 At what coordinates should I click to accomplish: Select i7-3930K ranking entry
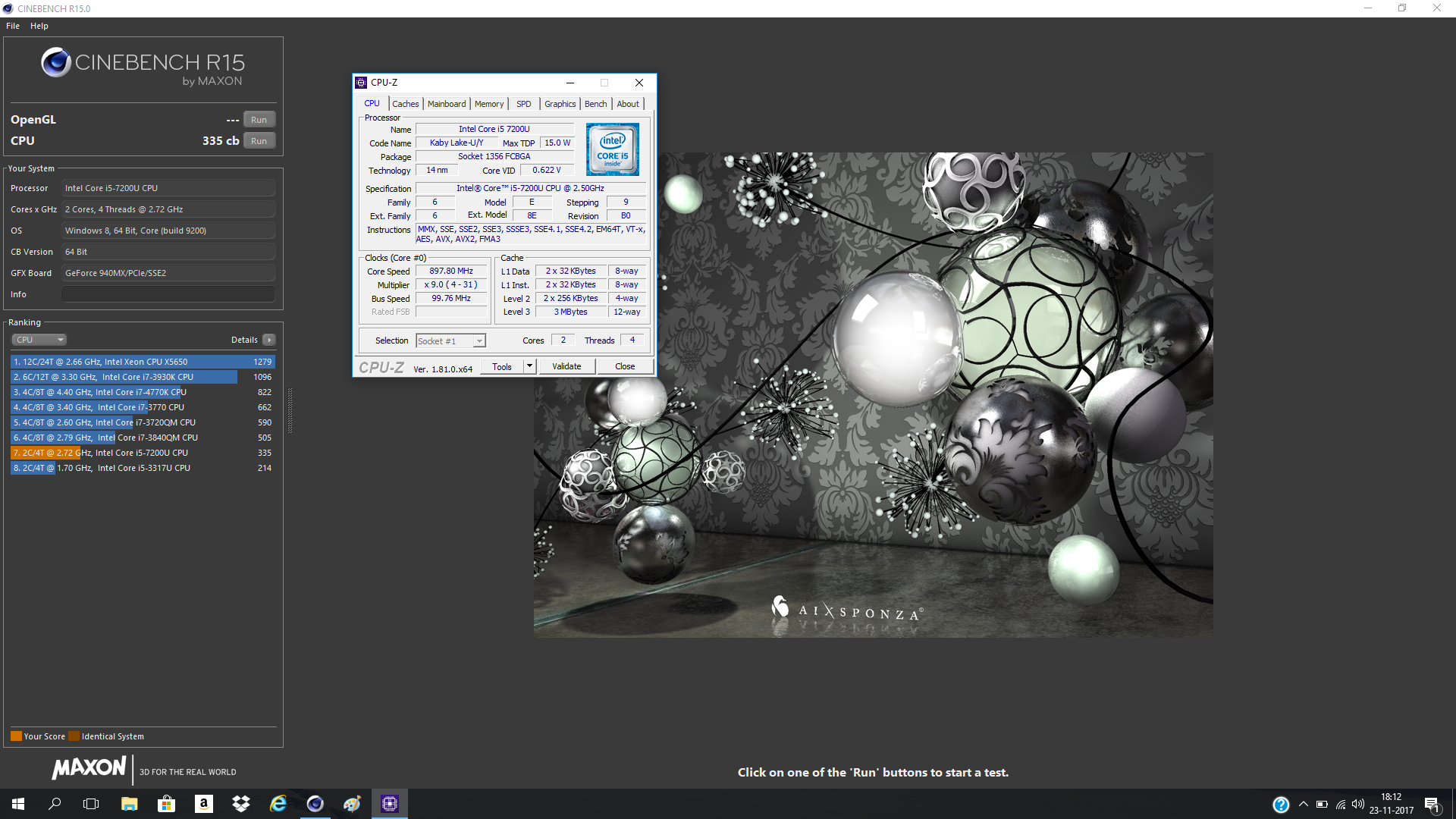pyautogui.click(x=143, y=377)
